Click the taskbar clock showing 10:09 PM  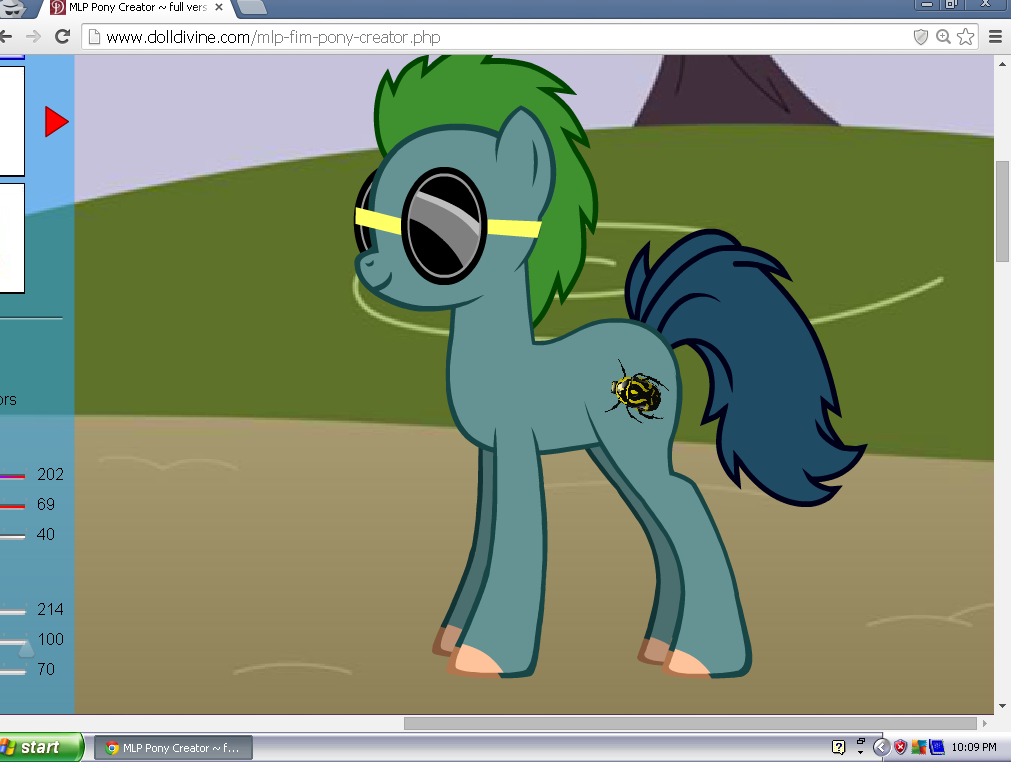pyautogui.click(x=974, y=746)
